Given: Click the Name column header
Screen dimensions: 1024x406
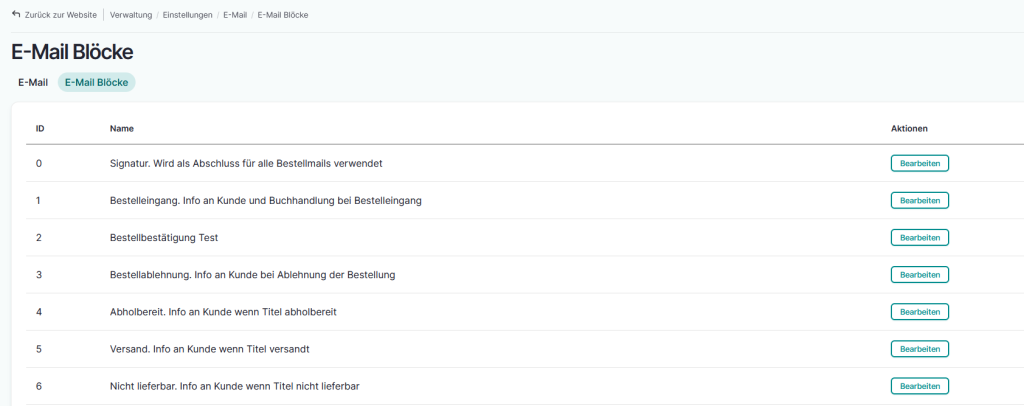Looking at the screenshot, I should 121,129.
